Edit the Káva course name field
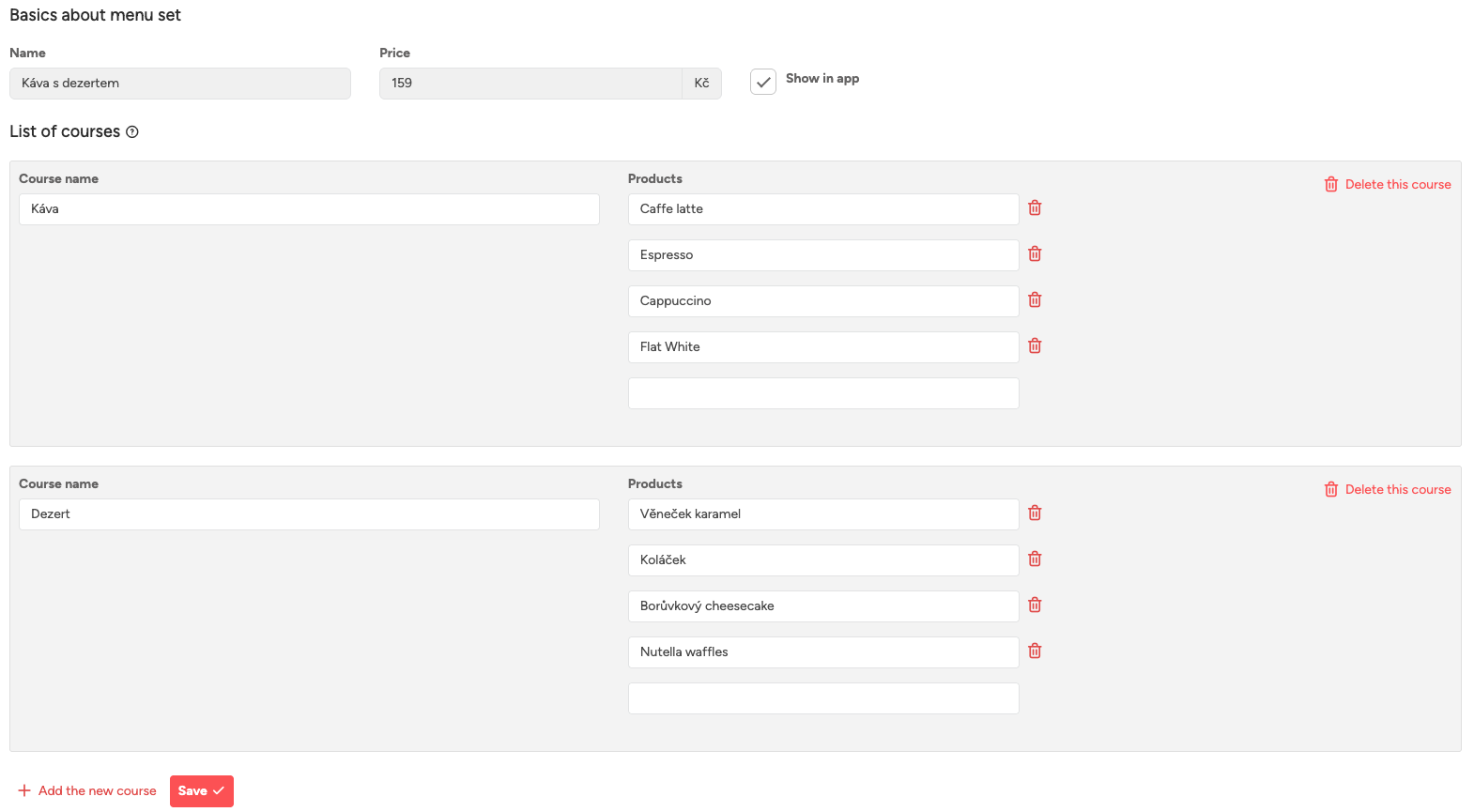Viewport: 1474px width, 812px height. (x=309, y=209)
